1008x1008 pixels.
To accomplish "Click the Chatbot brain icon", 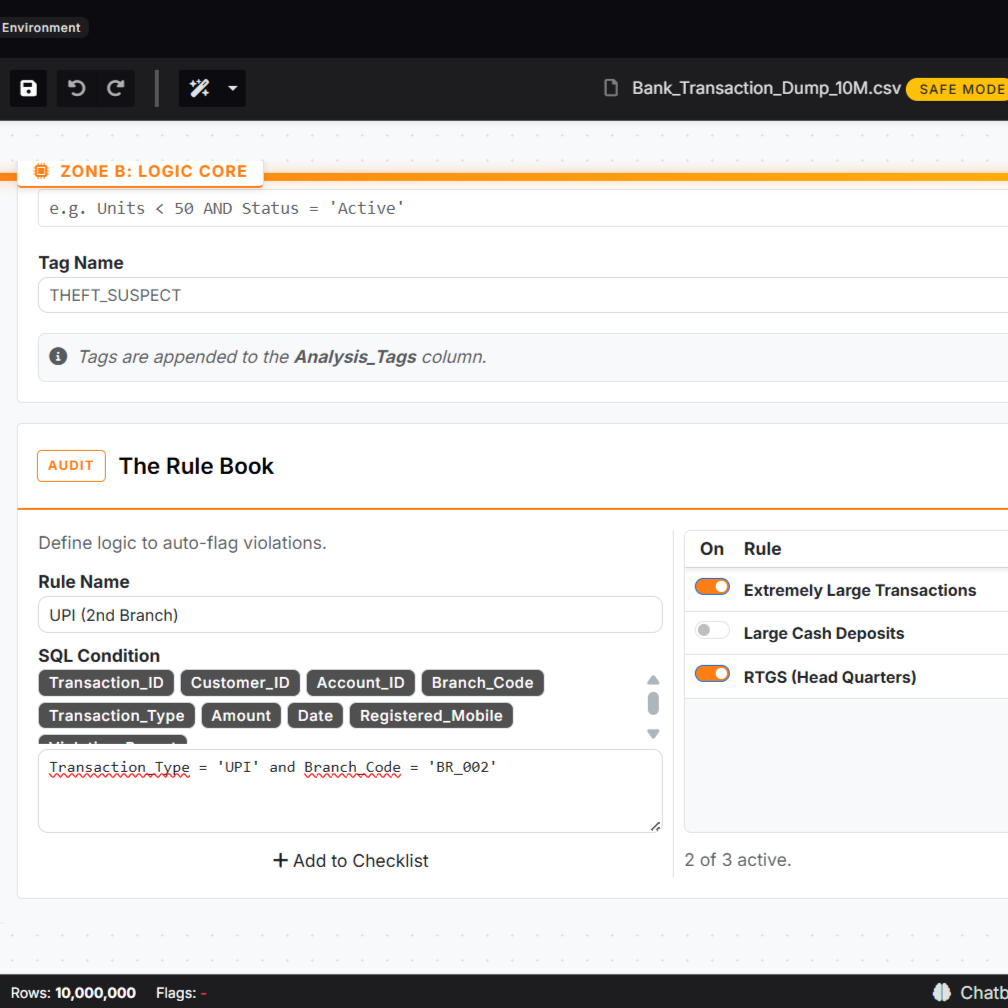I will point(941,992).
